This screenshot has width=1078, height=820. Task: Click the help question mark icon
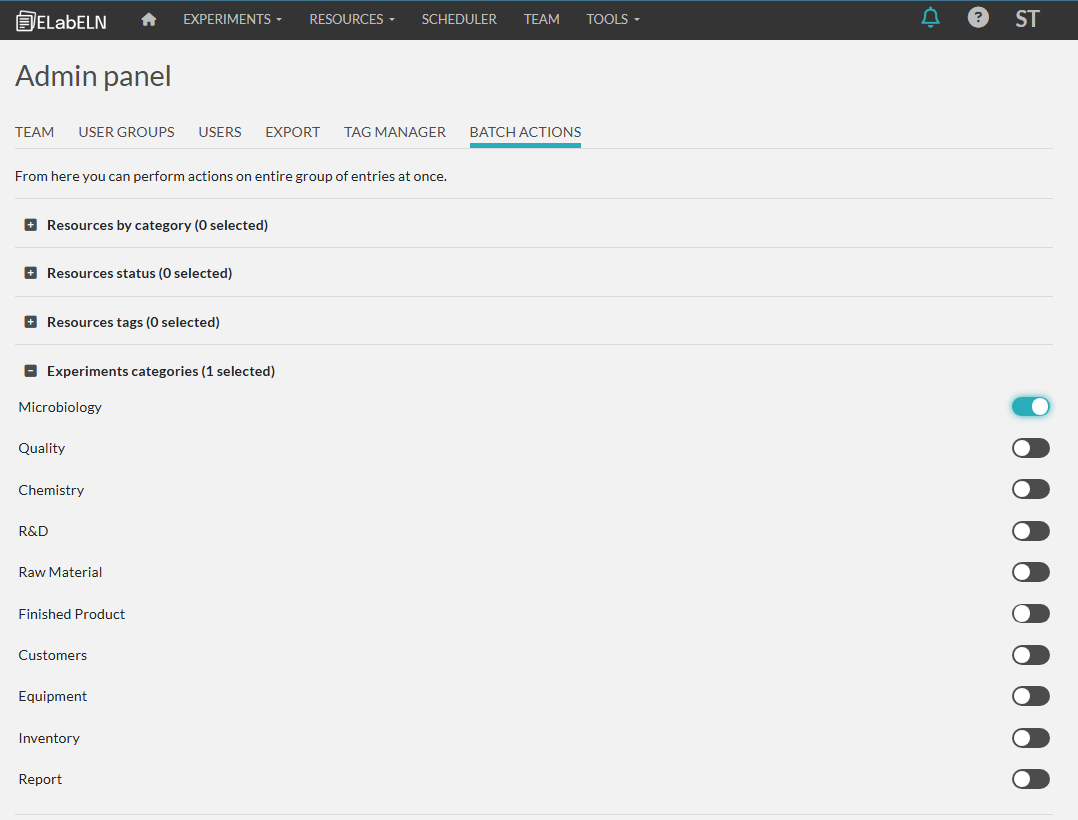click(978, 18)
